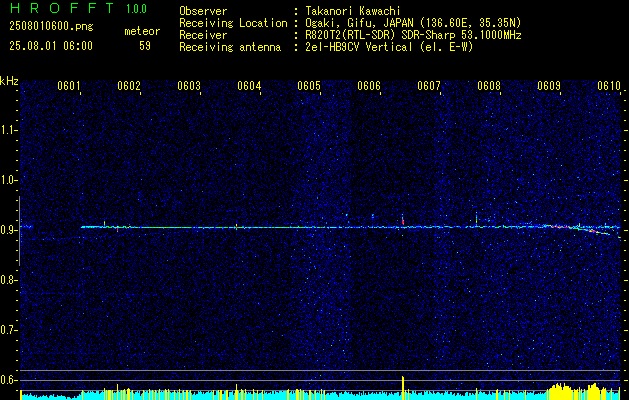Click the receiving location Ogaki, Gifu, JAPAN
629x400 pixels.
[x=359, y=23]
